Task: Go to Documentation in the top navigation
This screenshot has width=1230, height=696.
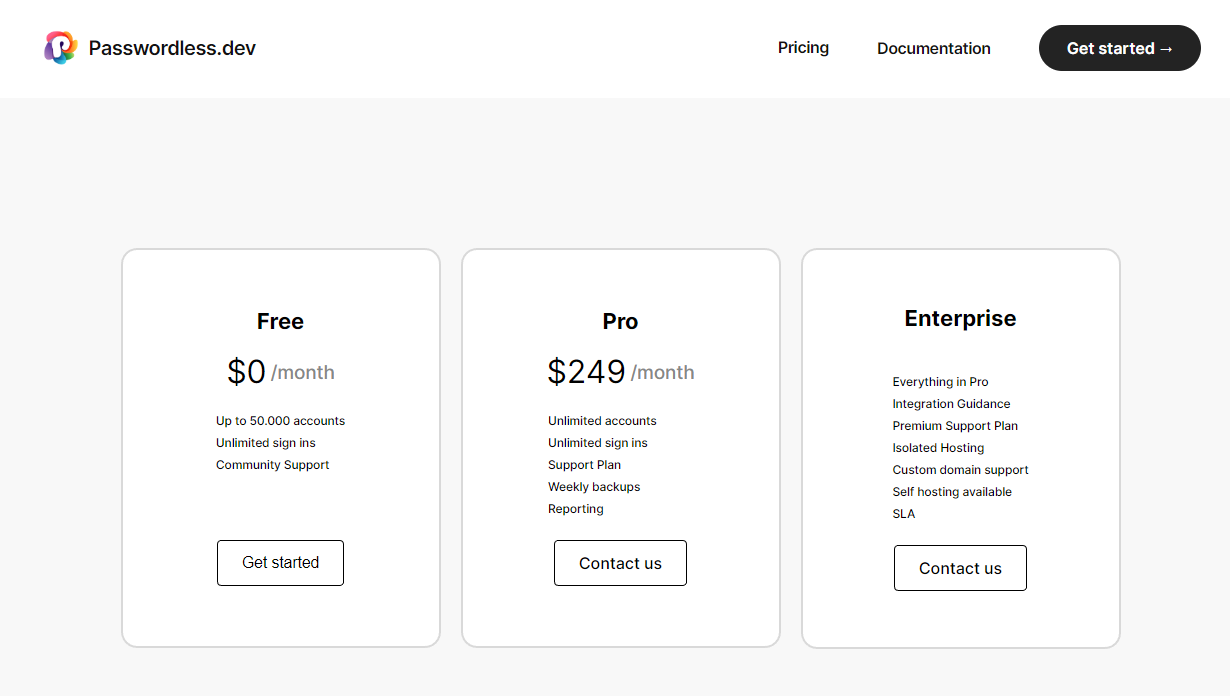Action: (x=933, y=48)
